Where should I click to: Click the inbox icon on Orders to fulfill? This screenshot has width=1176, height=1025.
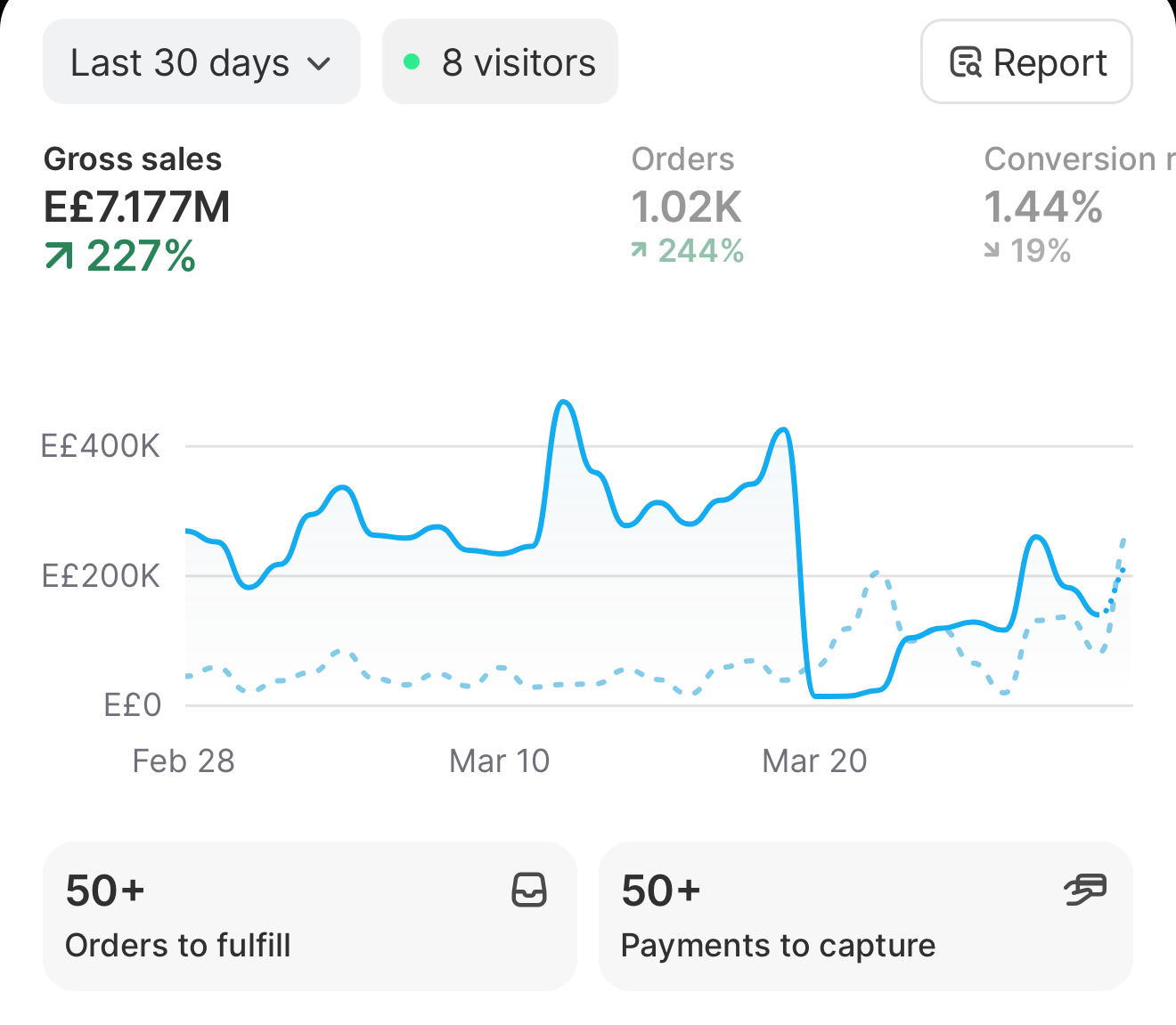pyautogui.click(x=529, y=890)
